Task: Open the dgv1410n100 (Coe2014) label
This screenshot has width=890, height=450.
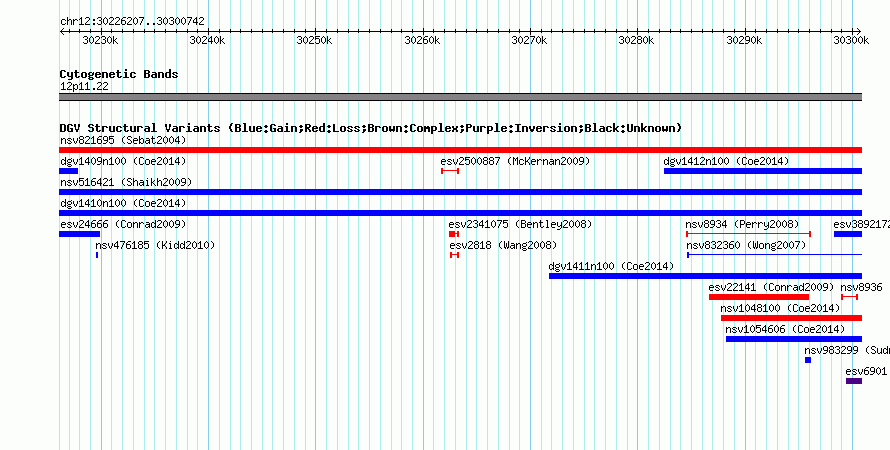Action: tap(123, 203)
